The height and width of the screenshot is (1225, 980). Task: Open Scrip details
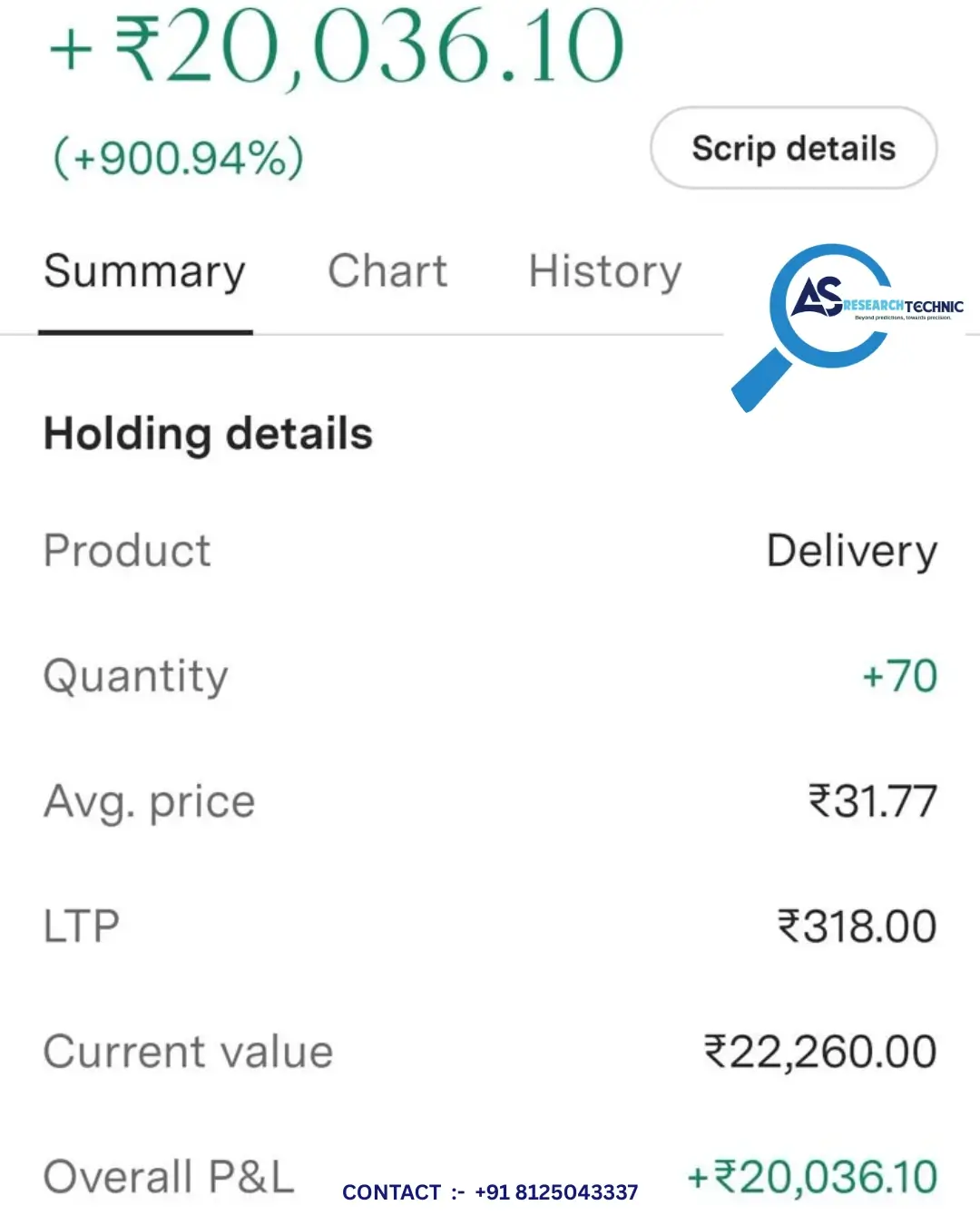click(x=794, y=148)
